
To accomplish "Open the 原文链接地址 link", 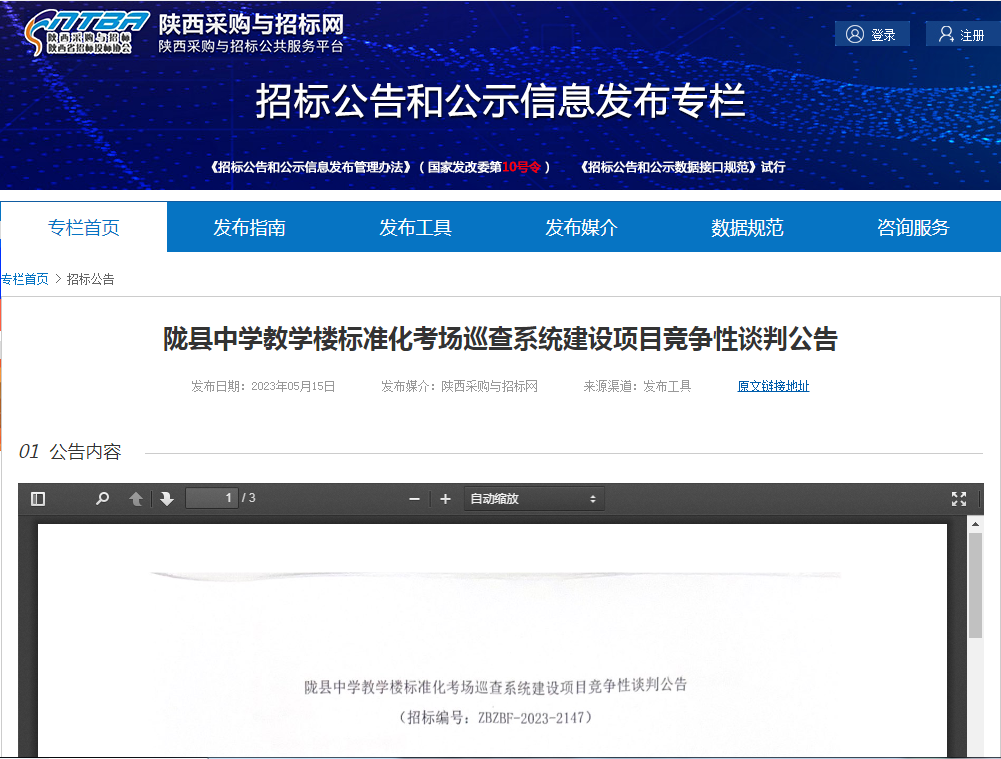I will pyautogui.click(x=773, y=386).
